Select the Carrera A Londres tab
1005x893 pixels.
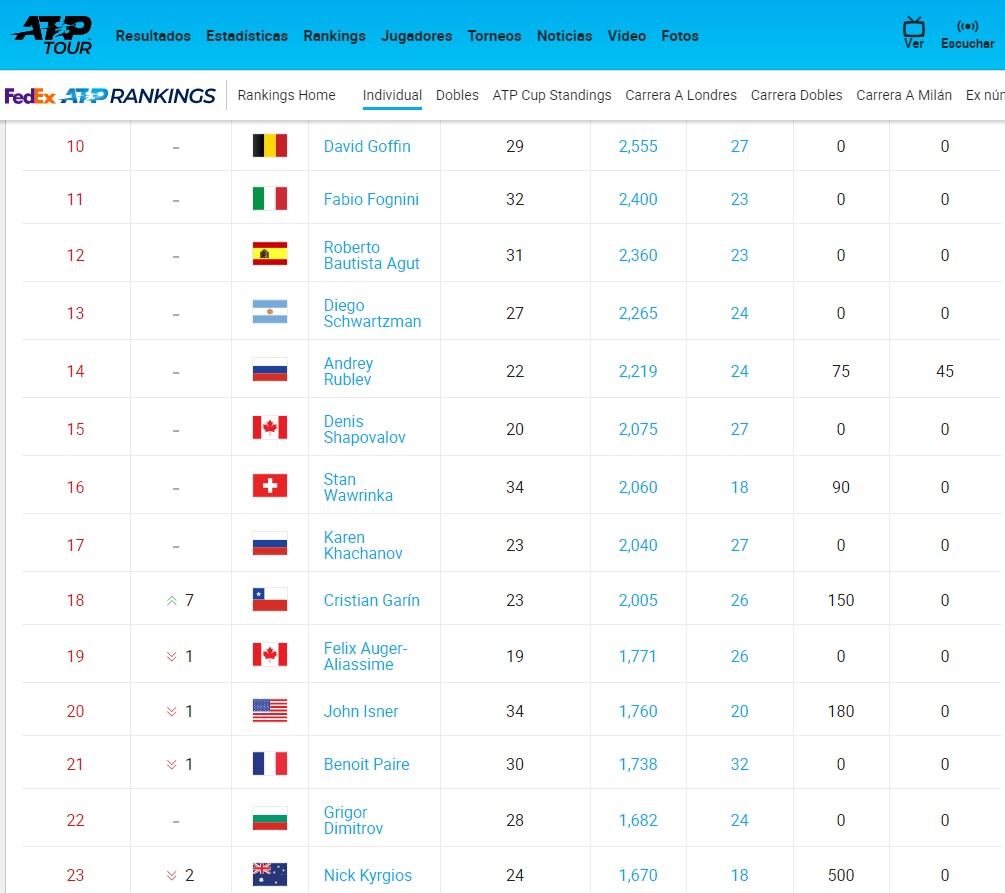click(x=681, y=95)
